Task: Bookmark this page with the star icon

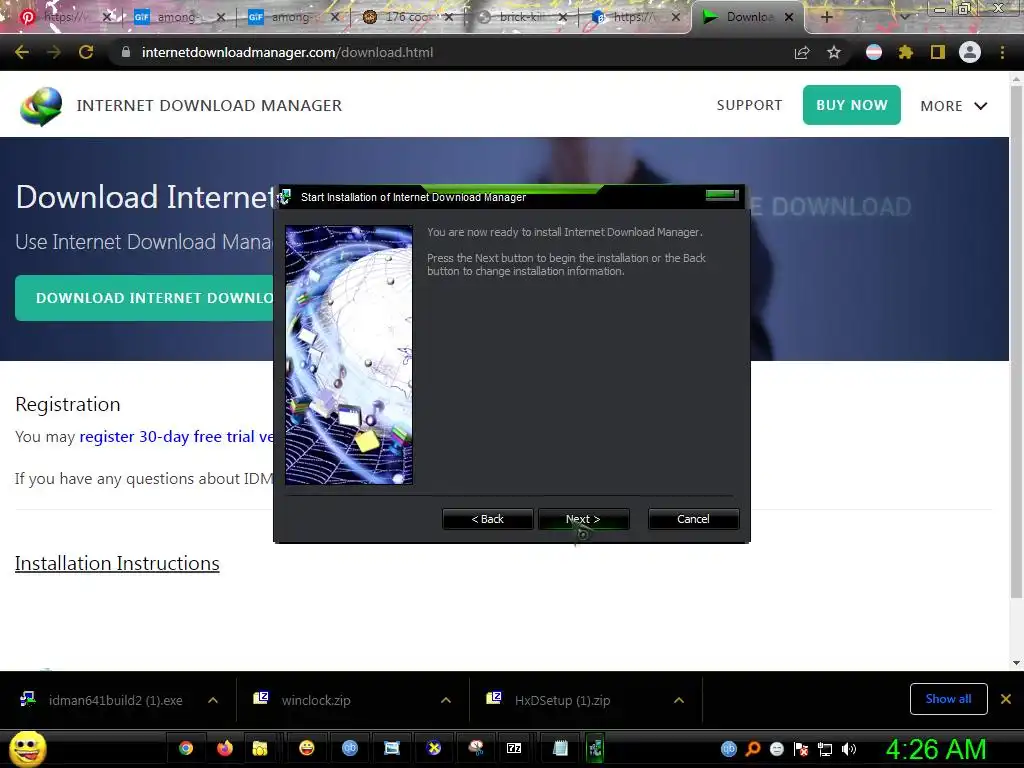Action: 834,52
